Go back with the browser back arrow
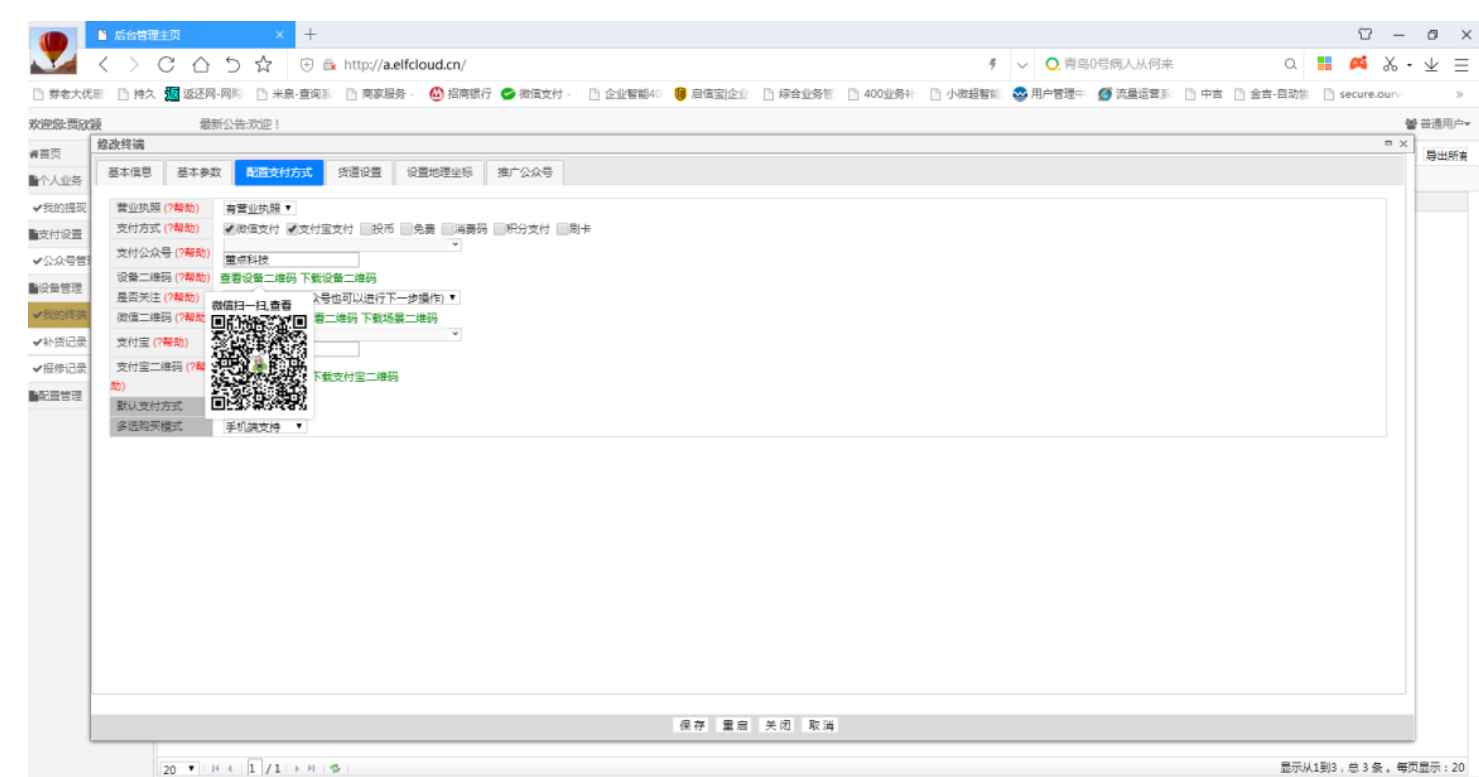Screen dimensions: 1479x777 point(103,64)
